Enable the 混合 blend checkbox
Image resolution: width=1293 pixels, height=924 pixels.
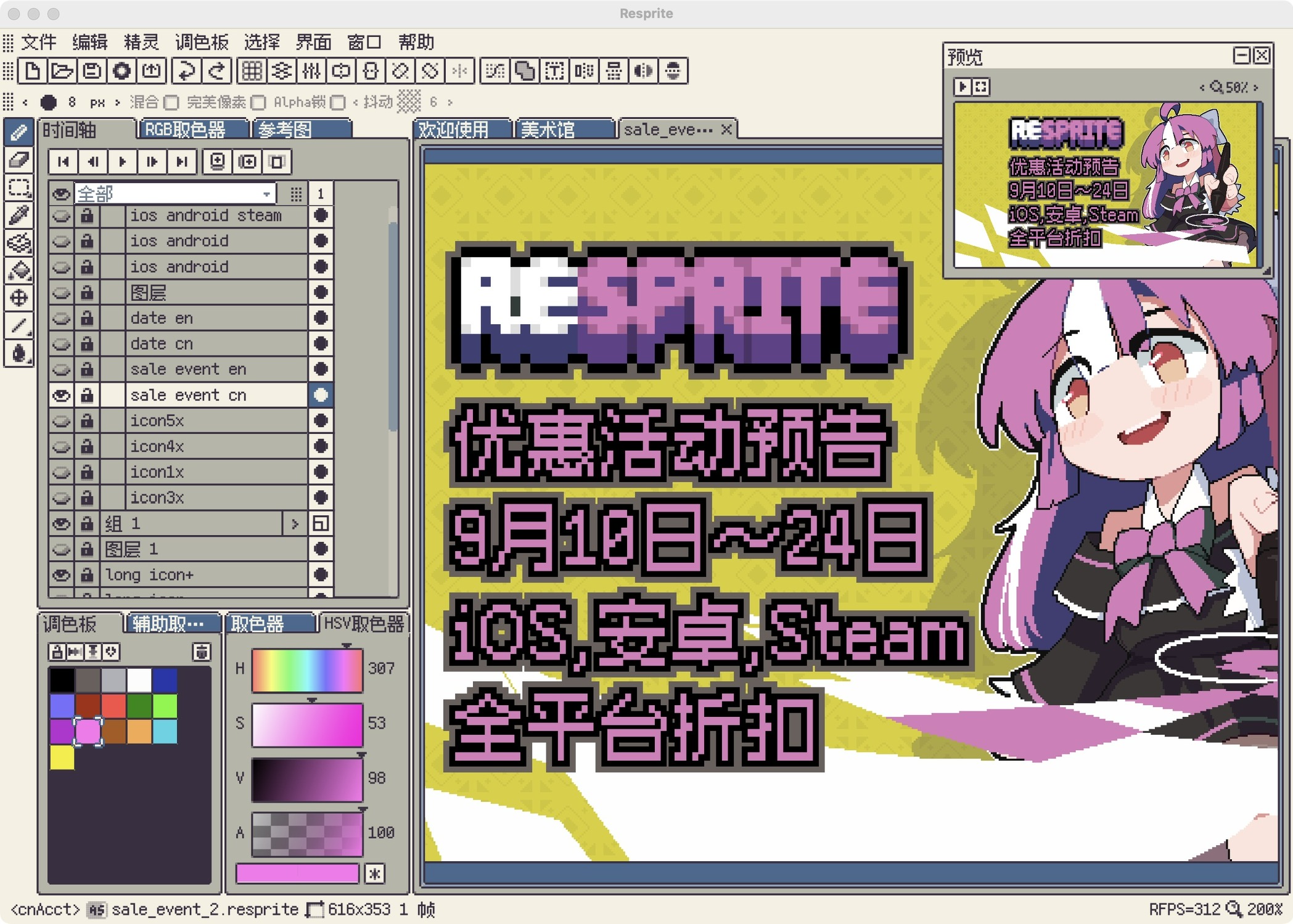point(171,102)
